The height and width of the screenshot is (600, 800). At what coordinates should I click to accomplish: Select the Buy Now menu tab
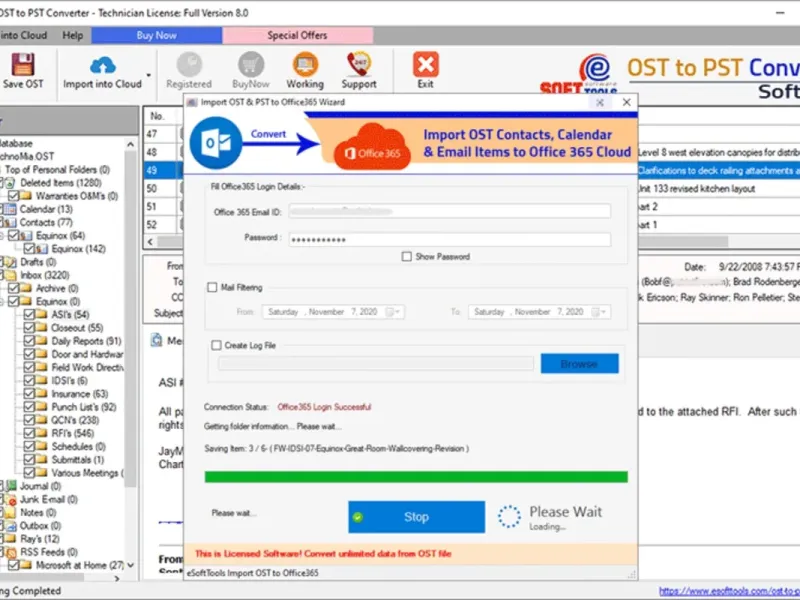pos(156,35)
